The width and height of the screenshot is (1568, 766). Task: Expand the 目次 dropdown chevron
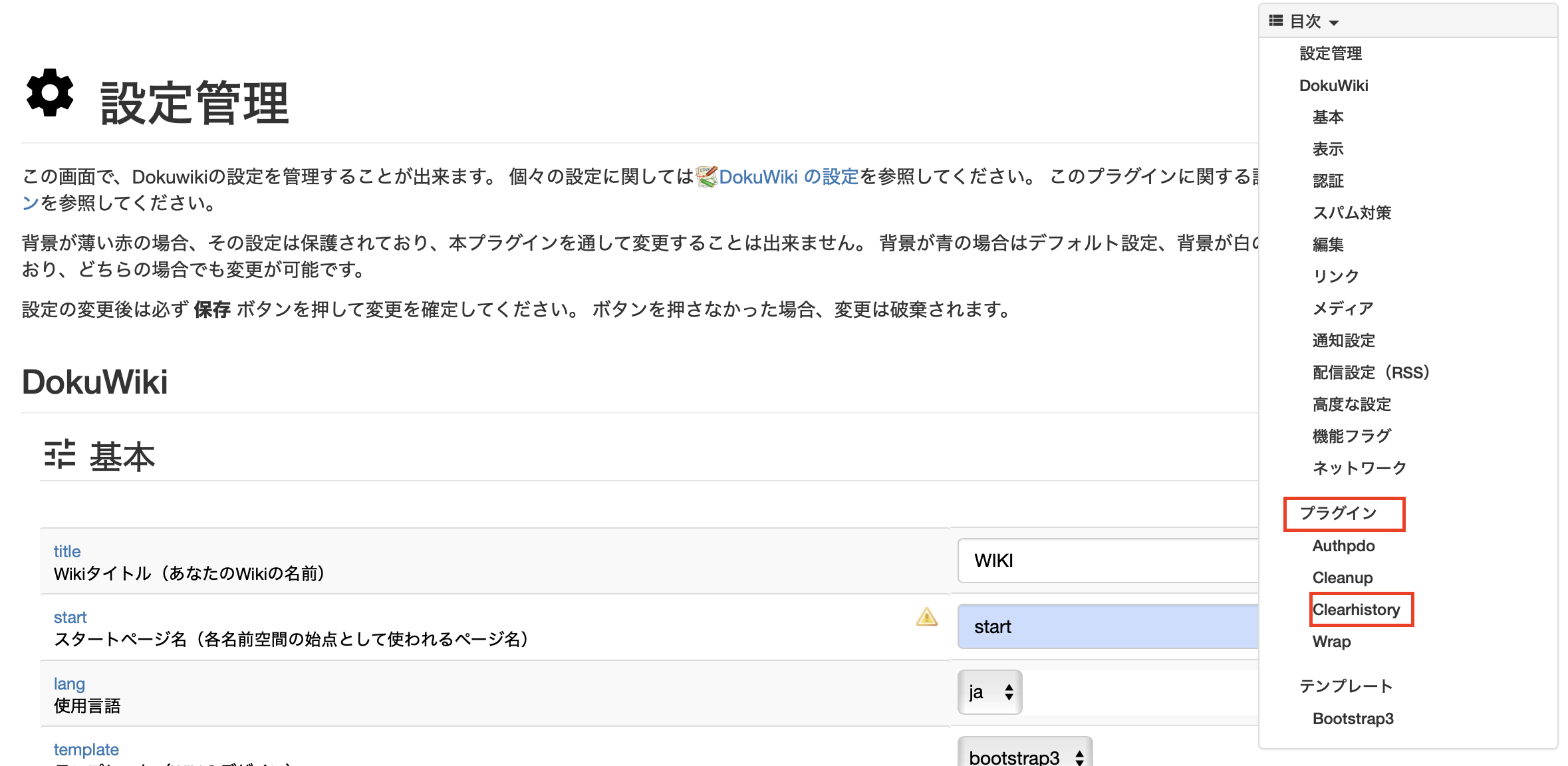[x=1335, y=23]
